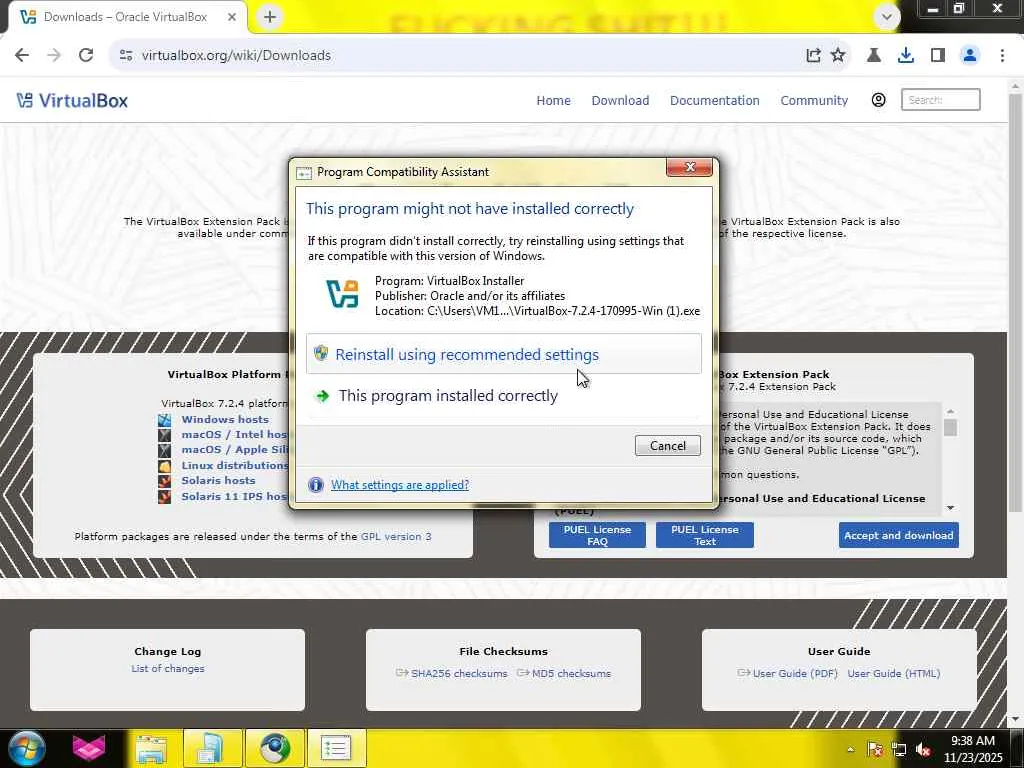Open the Community menu item
The image size is (1024, 768).
tap(814, 101)
